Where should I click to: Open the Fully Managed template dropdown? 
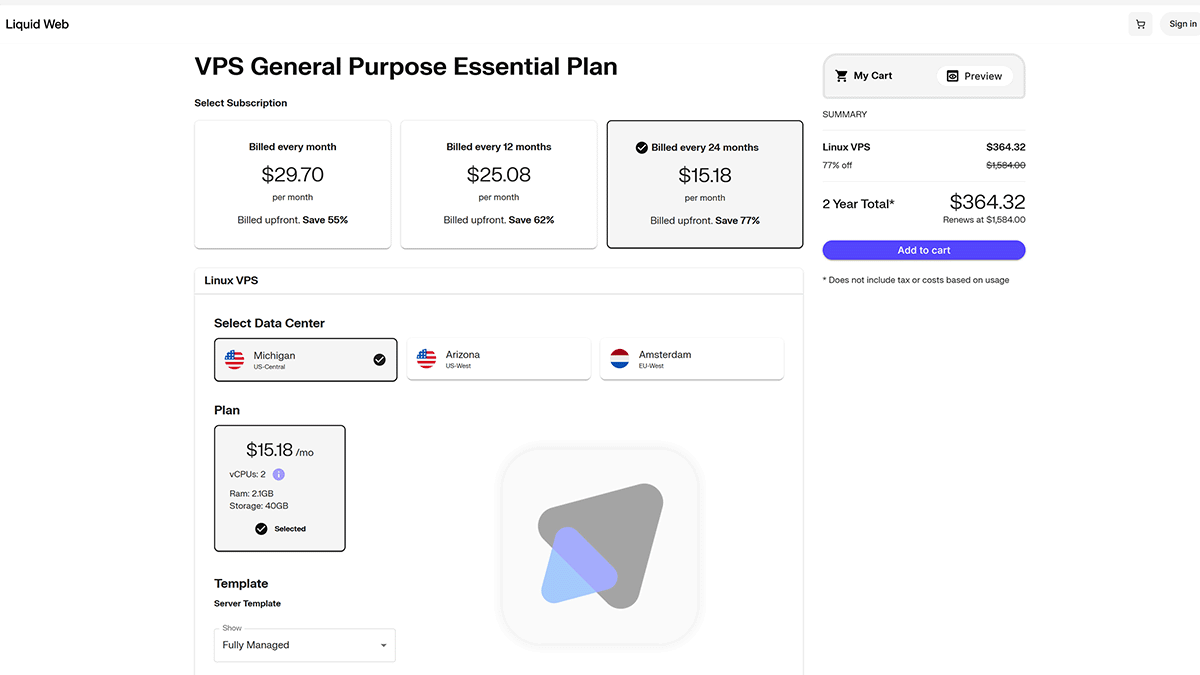coord(305,645)
